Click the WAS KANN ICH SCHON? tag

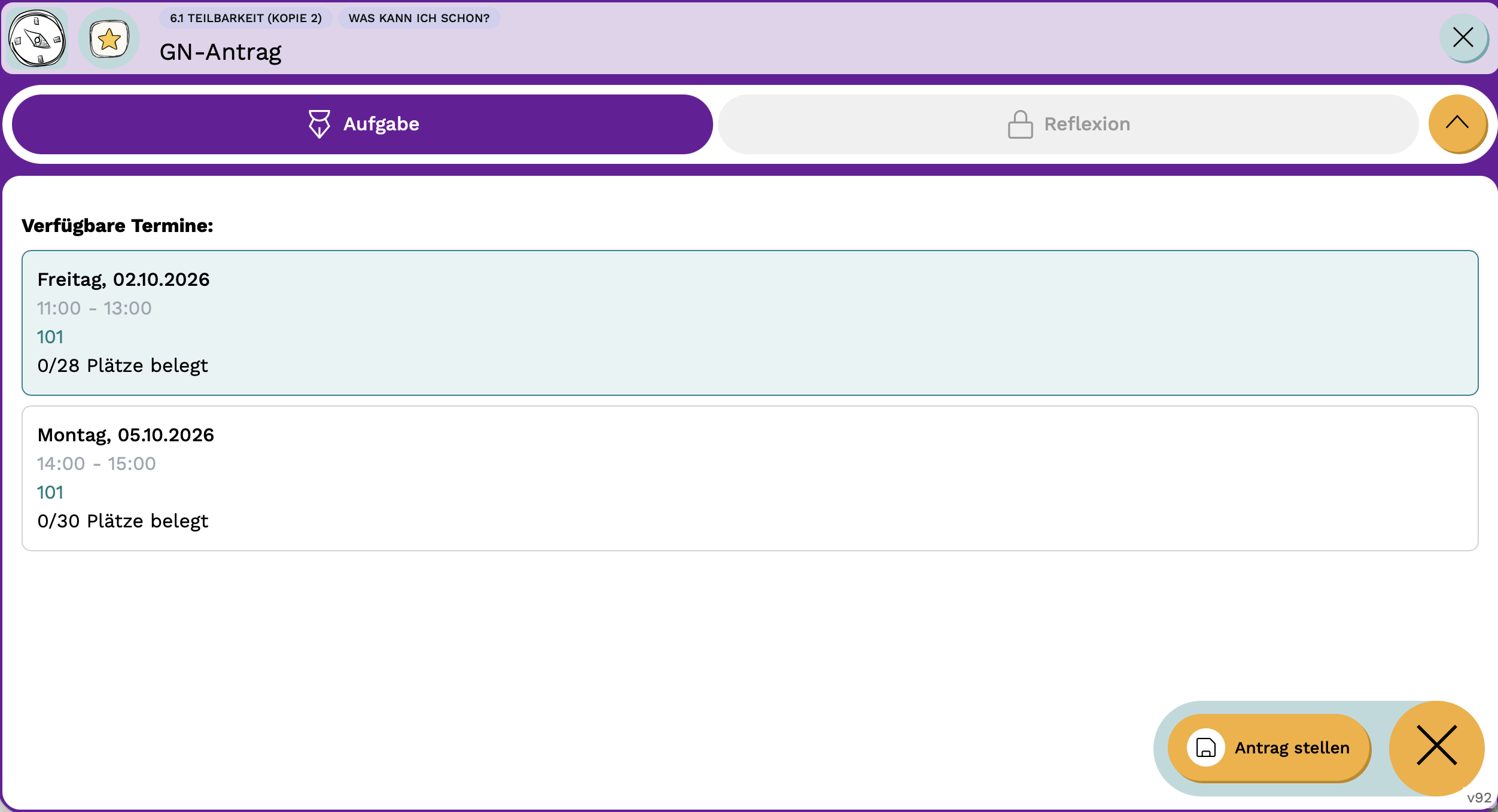pos(419,18)
